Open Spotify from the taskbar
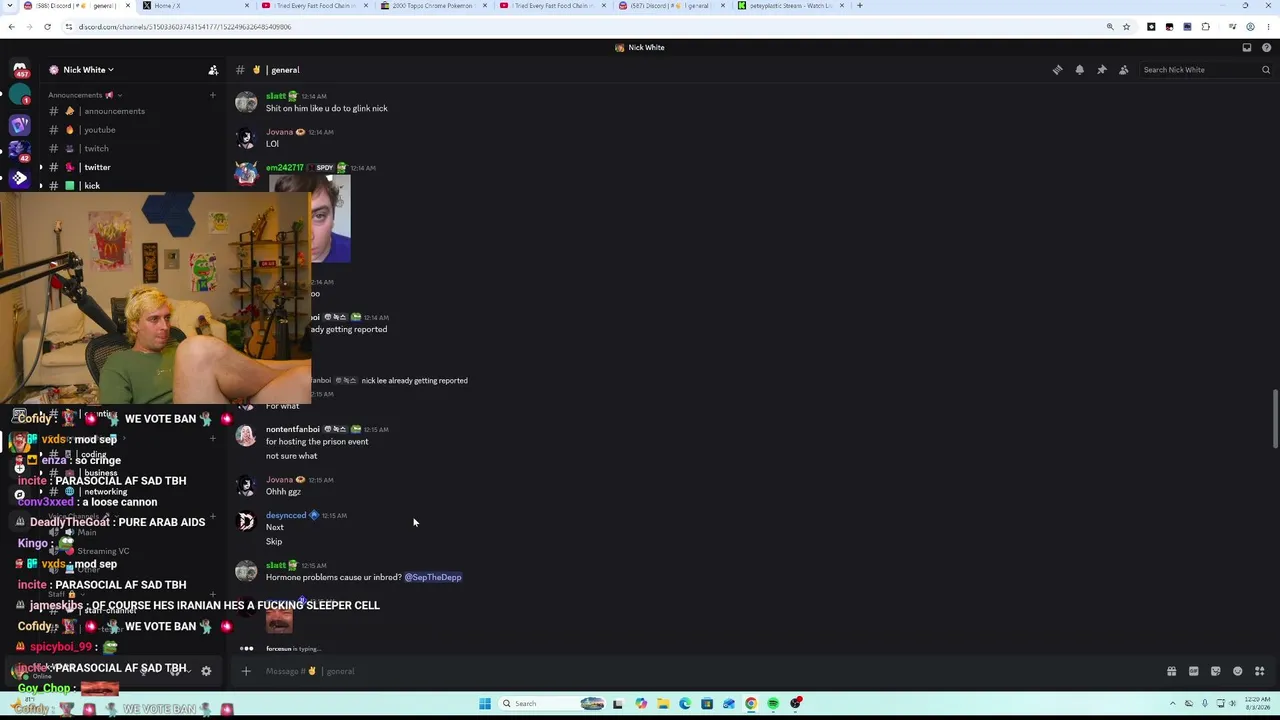The image size is (1280, 720). (x=773, y=704)
